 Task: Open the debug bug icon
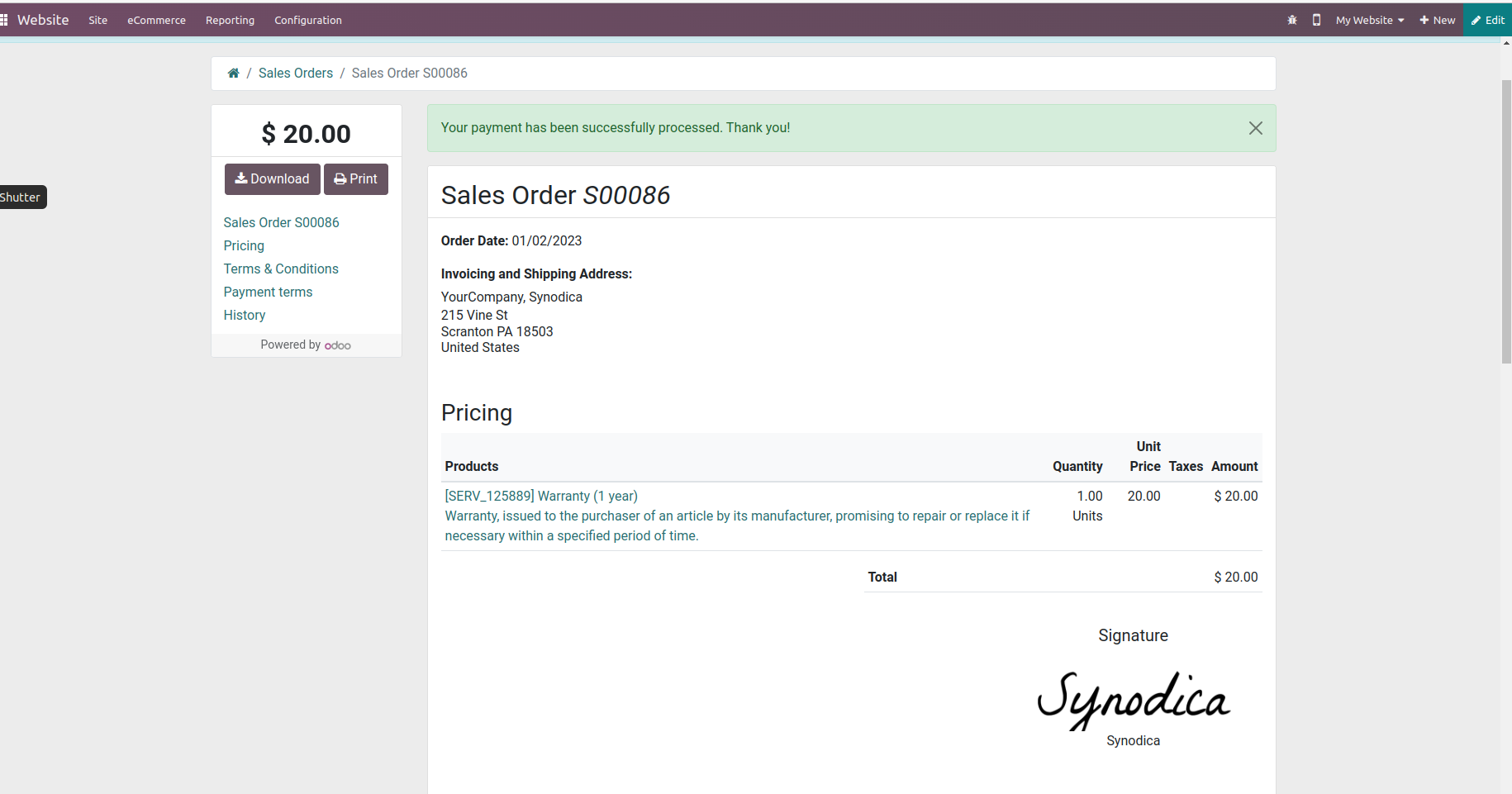click(1292, 20)
